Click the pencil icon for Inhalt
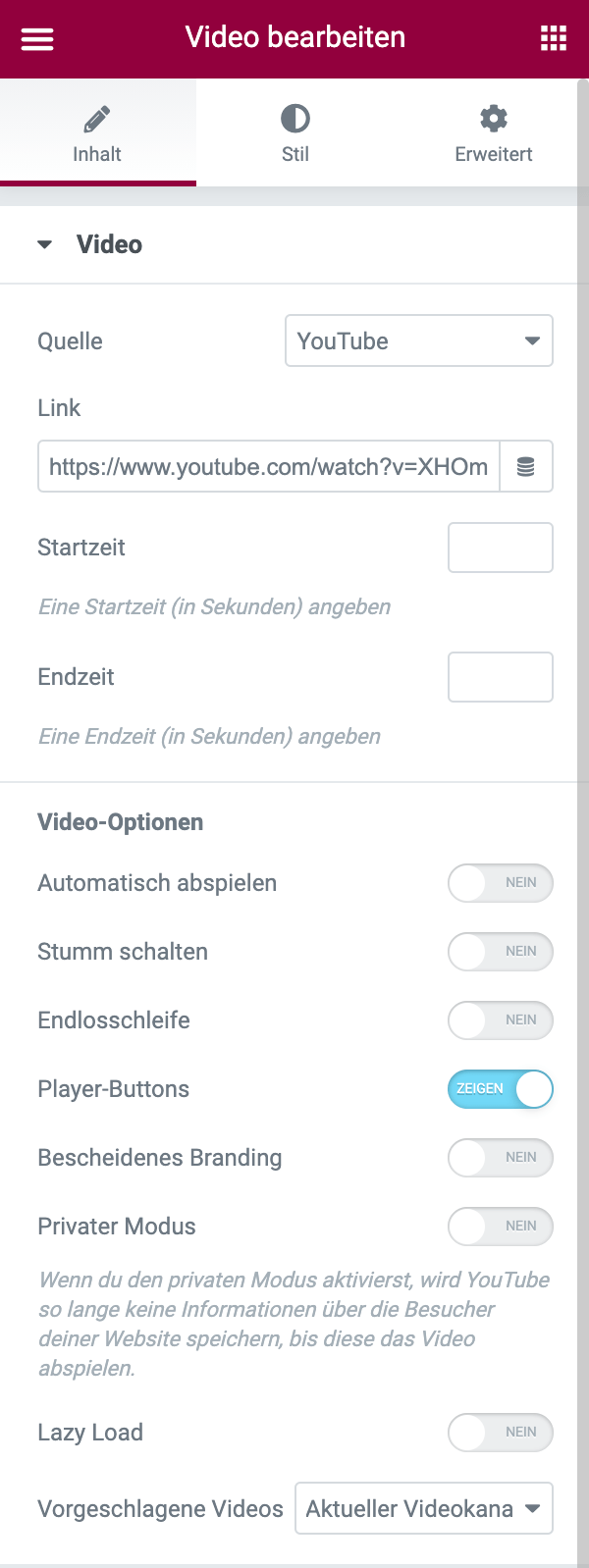589x1568 pixels. 97,120
